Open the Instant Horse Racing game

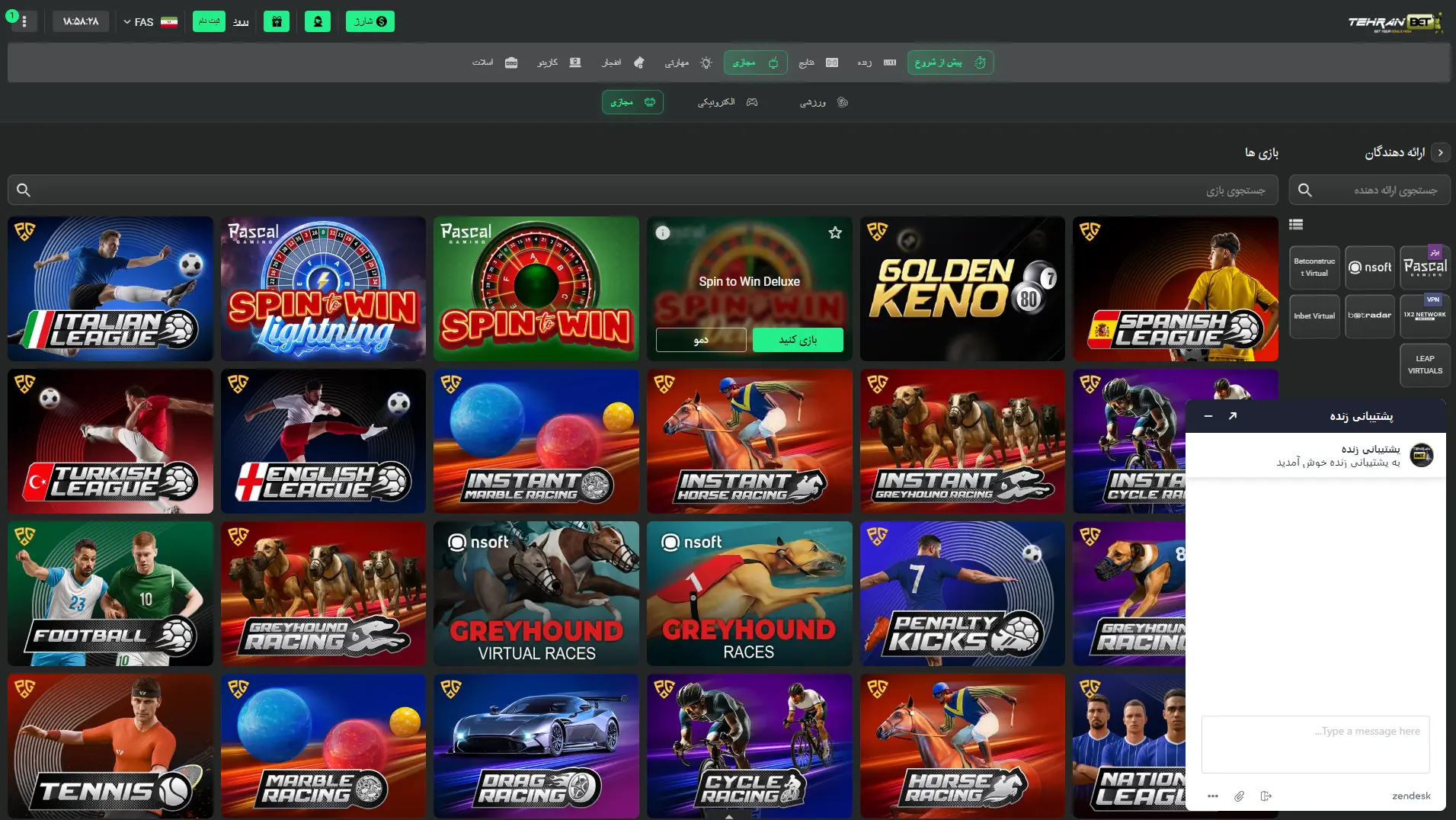[750, 441]
